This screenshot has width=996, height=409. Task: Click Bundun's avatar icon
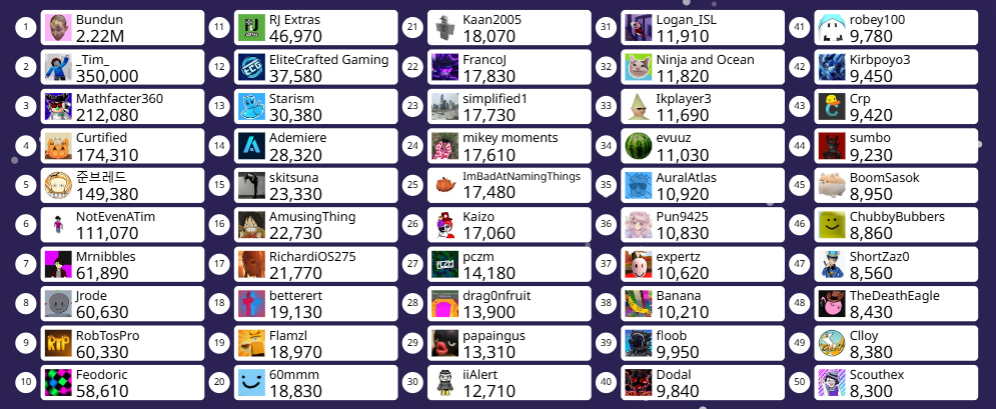58,28
